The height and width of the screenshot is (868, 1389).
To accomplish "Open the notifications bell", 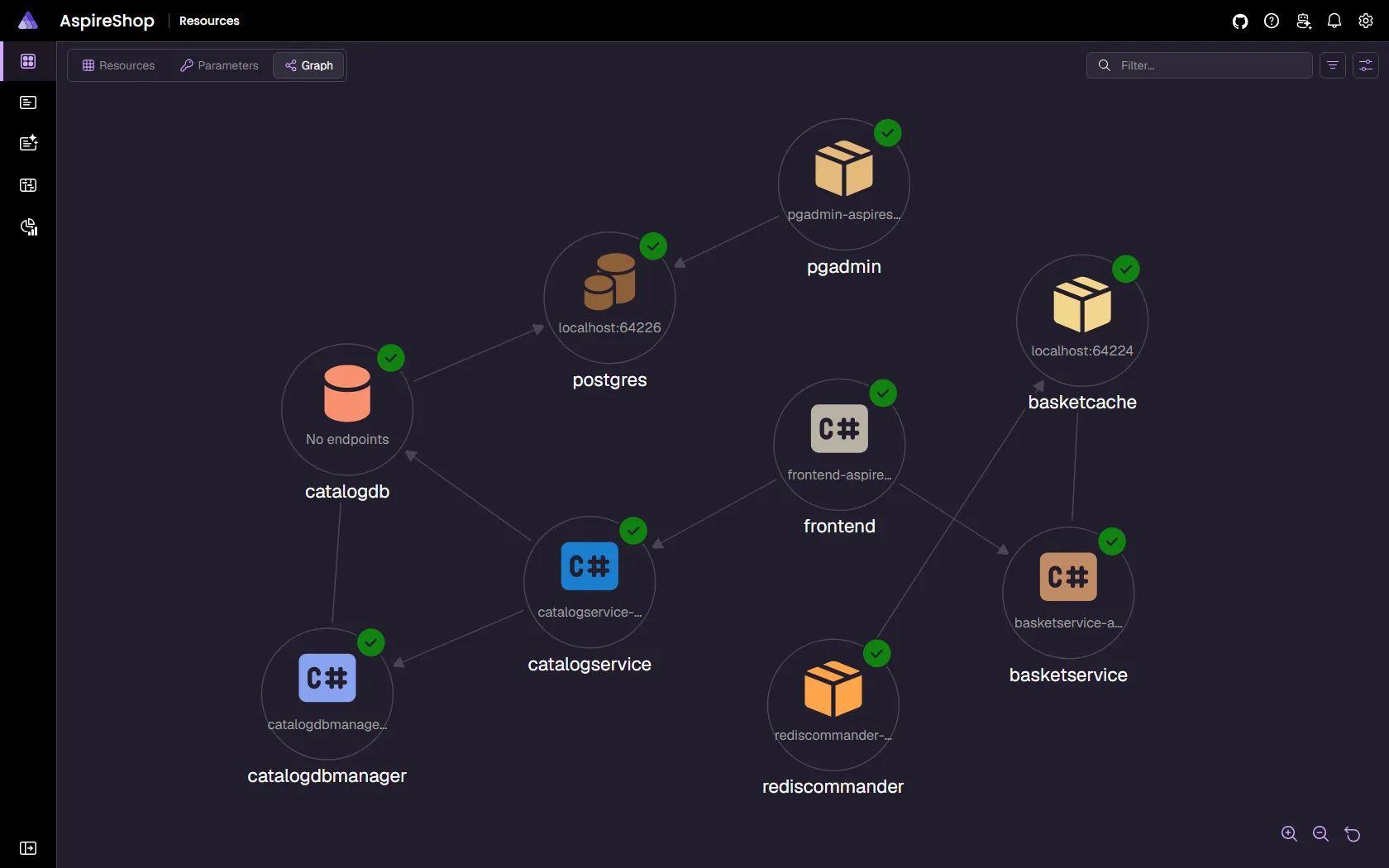I will click(x=1334, y=21).
